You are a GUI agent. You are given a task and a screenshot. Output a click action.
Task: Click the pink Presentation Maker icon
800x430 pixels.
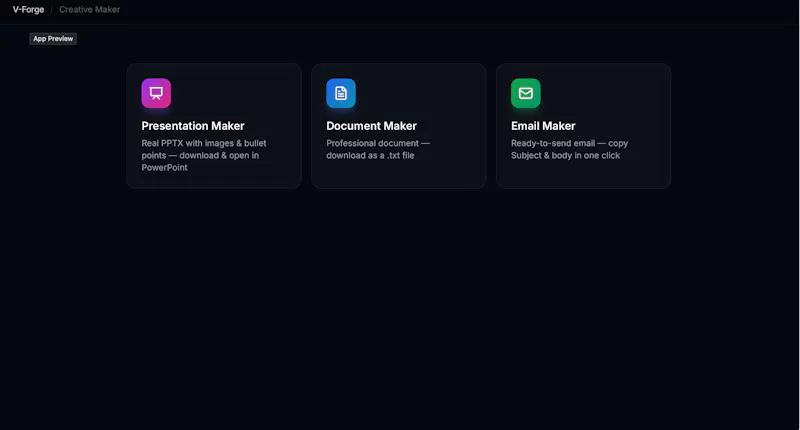(x=156, y=93)
